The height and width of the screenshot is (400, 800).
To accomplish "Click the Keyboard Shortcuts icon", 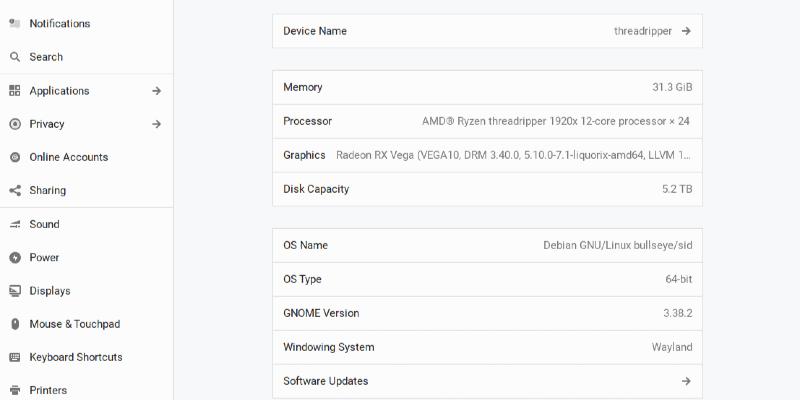I will [x=15, y=357].
